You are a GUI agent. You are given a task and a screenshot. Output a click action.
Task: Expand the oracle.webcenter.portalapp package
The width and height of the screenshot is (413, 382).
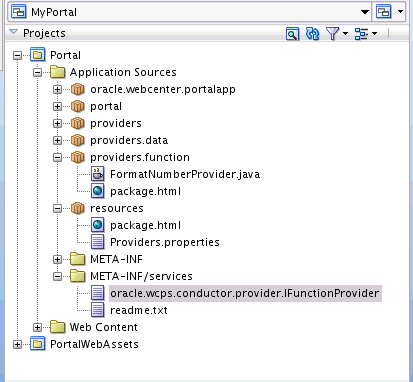tap(57, 89)
